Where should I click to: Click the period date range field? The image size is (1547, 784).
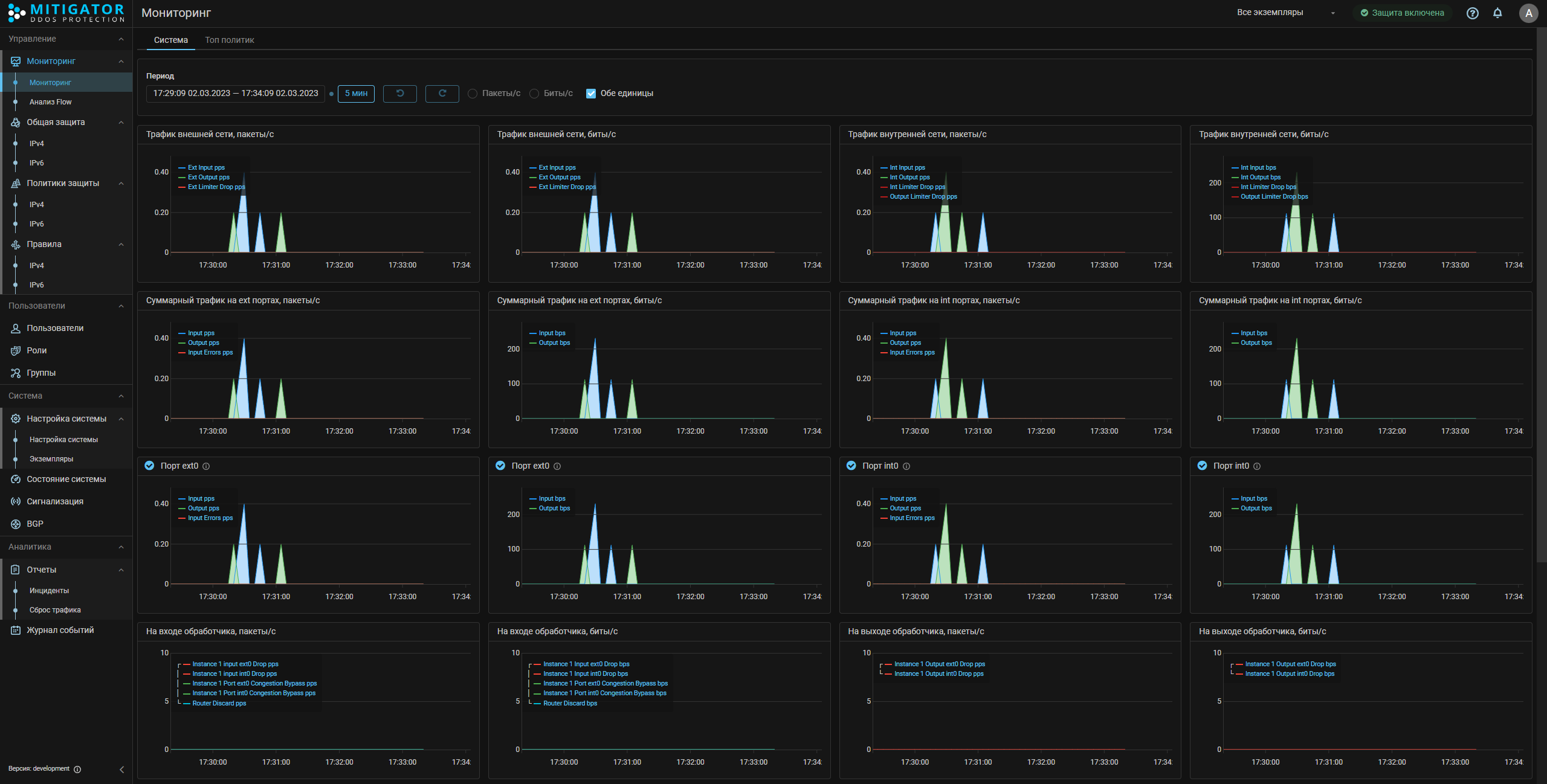pos(235,93)
